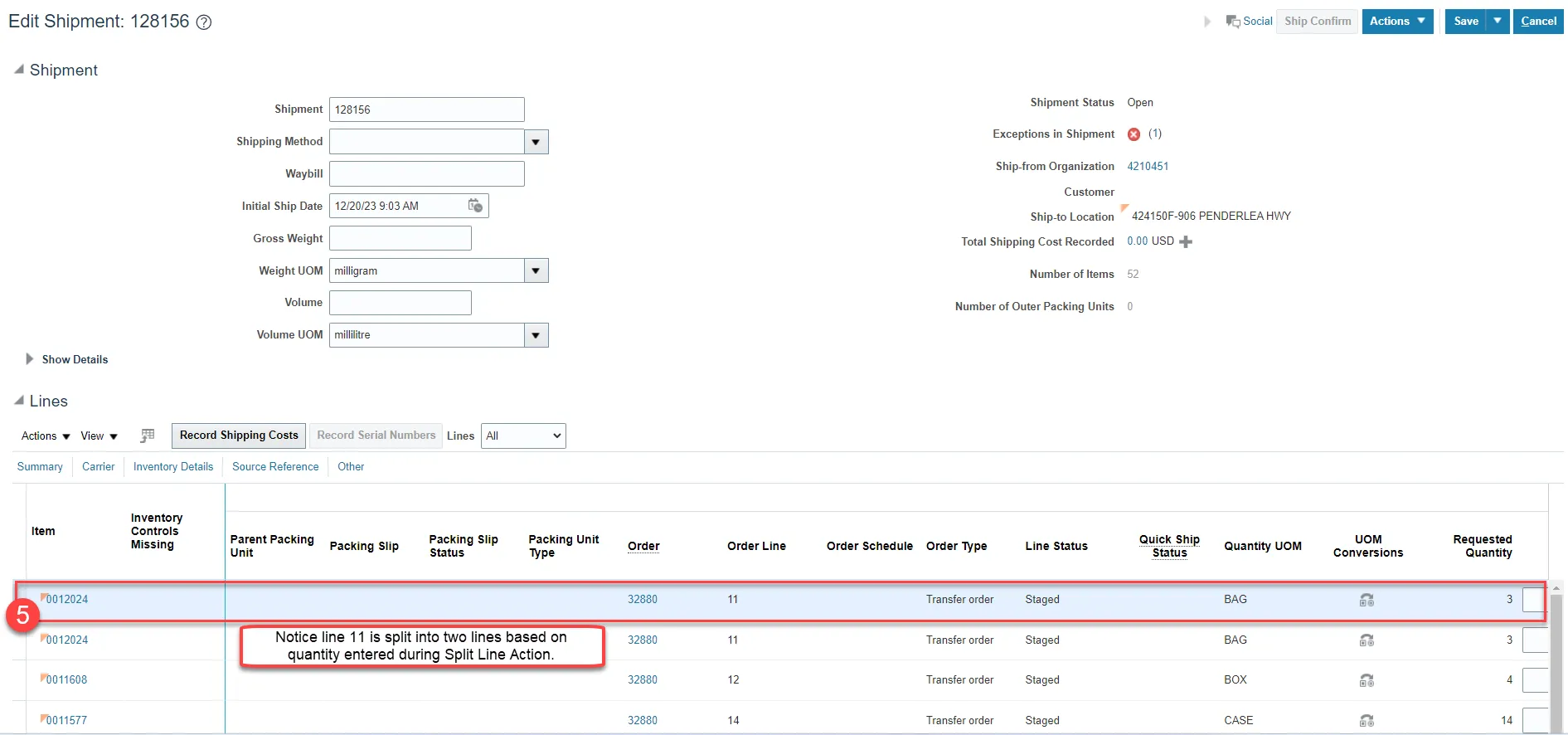Switch to the Inventory Details tab

pos(173,467)
